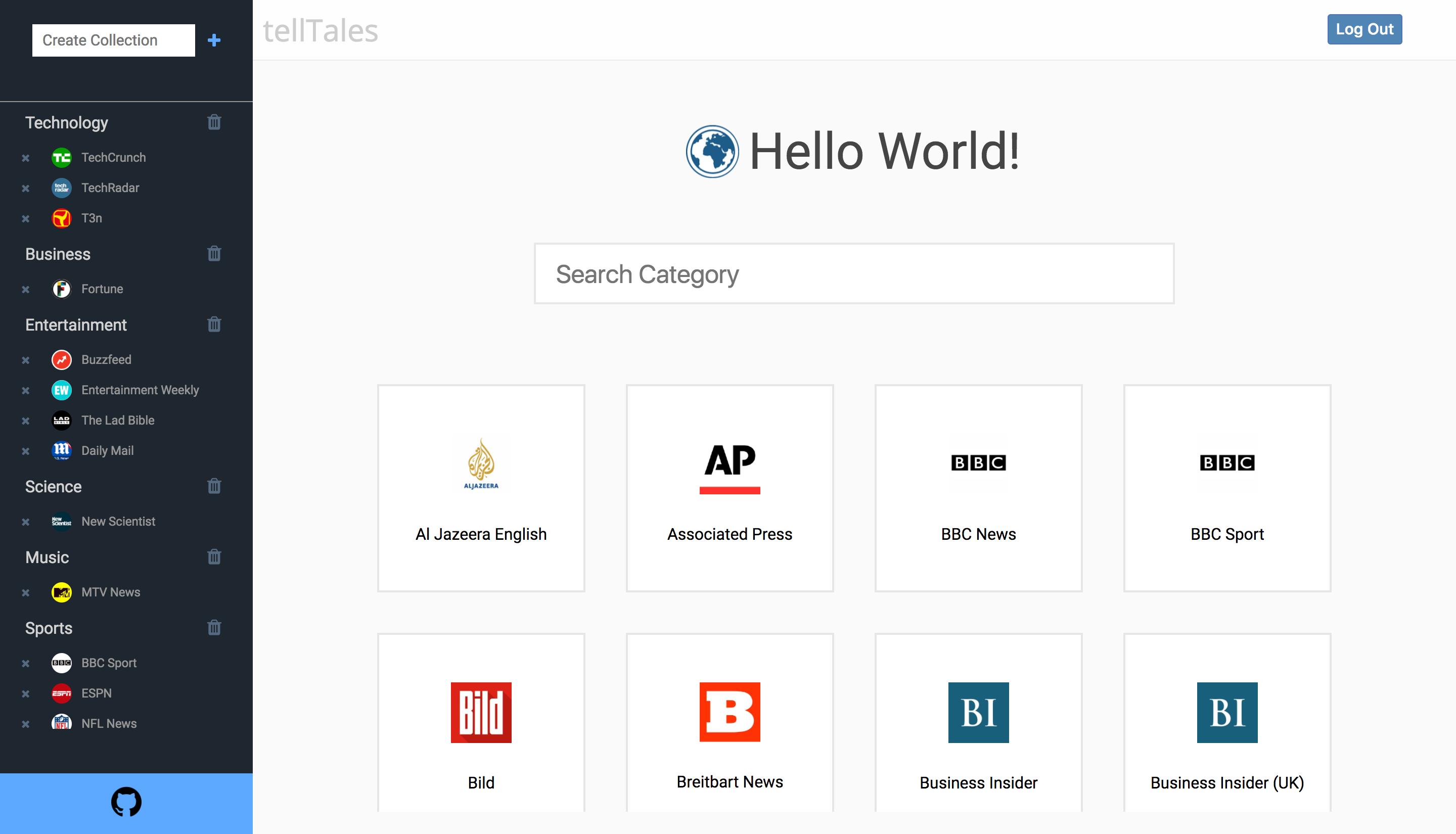
Task: Click the Business collection trash icon
Action: (214, 253)
